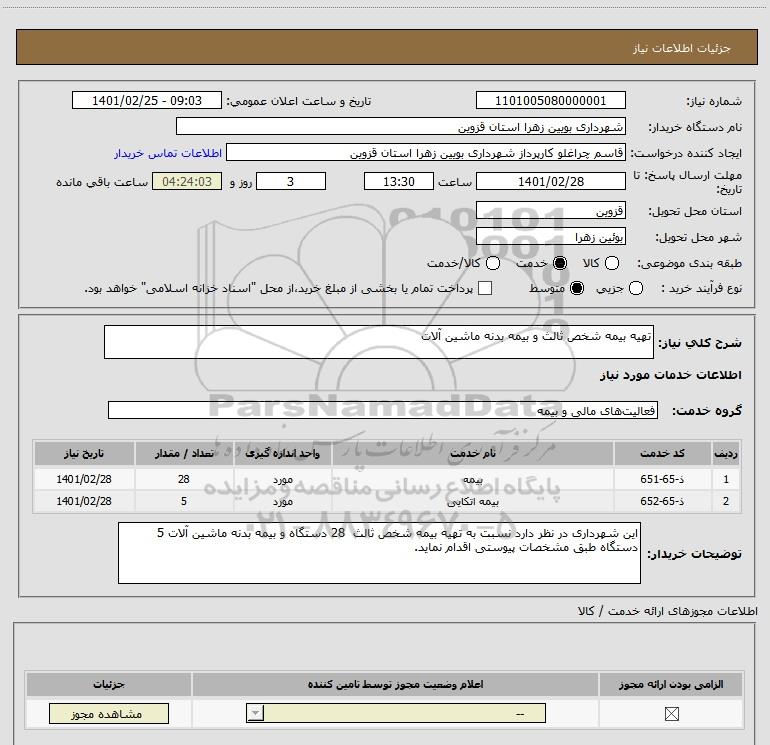Click the remaining days field showing 3

point(291,181)
